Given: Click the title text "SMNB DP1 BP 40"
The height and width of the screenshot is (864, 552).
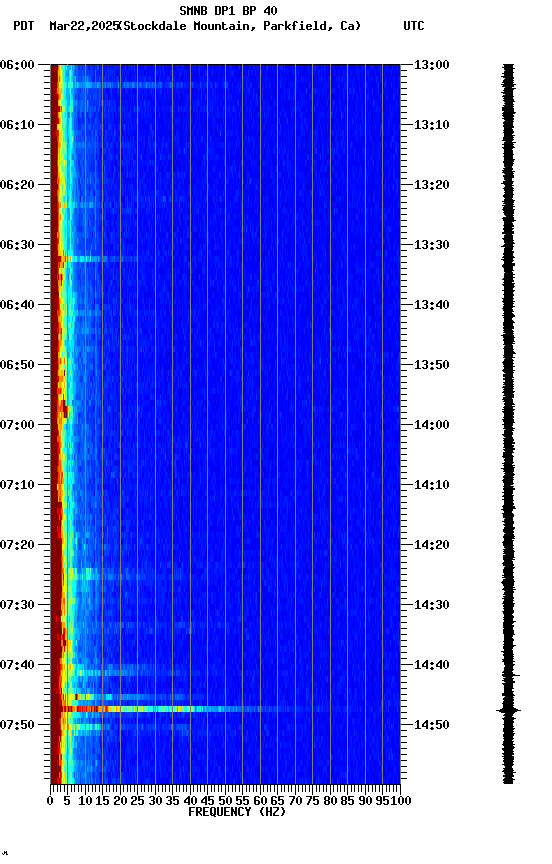Looking at the screenshot, I should [228, 10].
